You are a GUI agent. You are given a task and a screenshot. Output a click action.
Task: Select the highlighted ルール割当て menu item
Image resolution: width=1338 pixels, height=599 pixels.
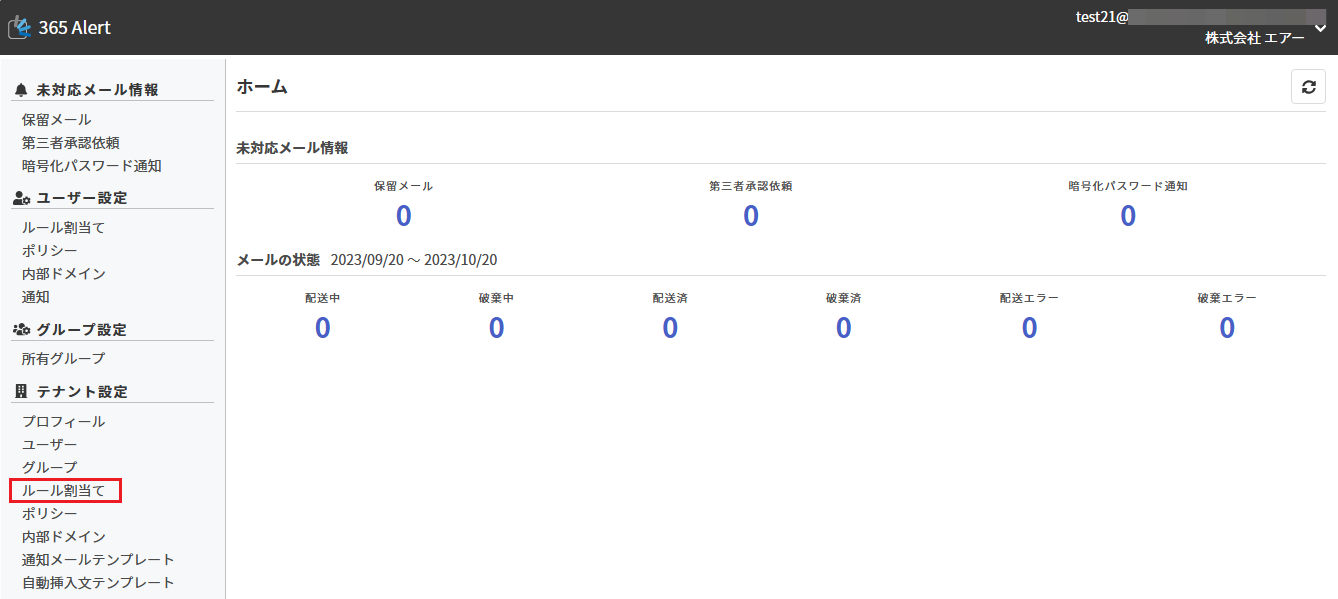point(64,490)
